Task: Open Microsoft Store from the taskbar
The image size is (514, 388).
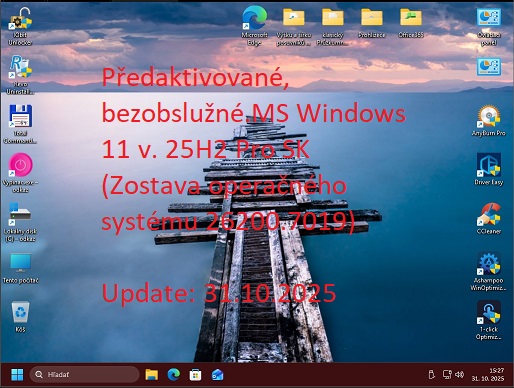Action: point(195,375)
